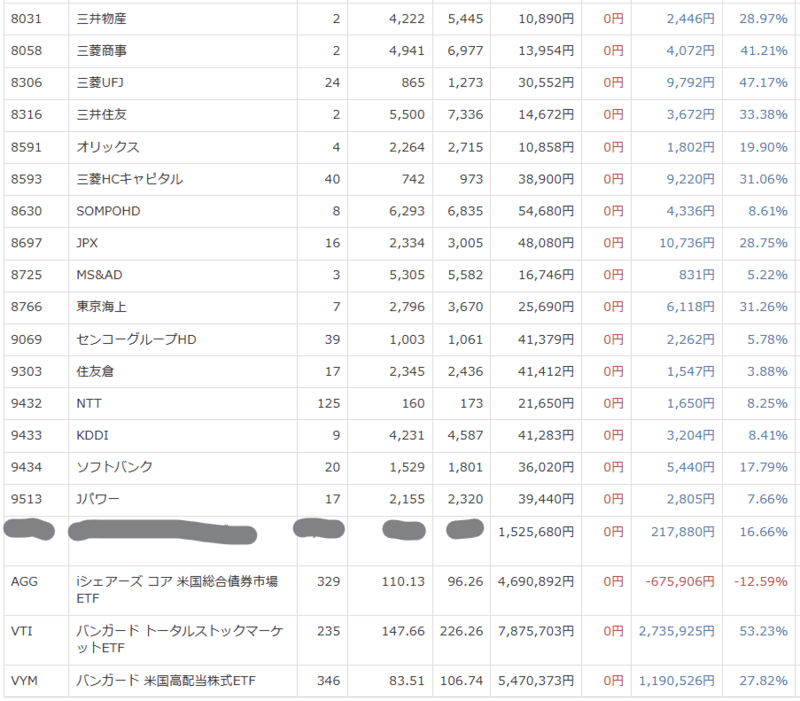This screenshot has height=701, width=800.
Task: Click the 33.38% gain percentage
Action: [x=763, y=115]
